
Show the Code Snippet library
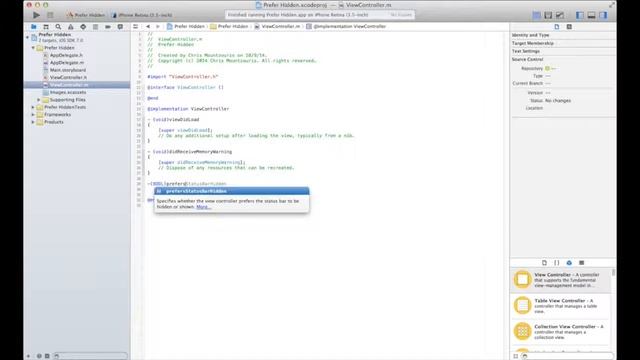(x=557, y=263)
